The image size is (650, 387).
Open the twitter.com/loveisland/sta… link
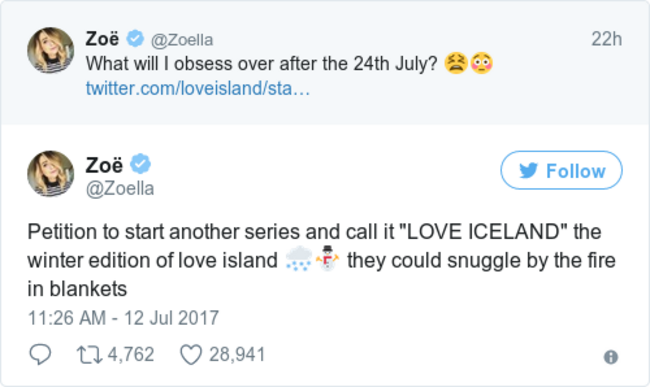198,88
